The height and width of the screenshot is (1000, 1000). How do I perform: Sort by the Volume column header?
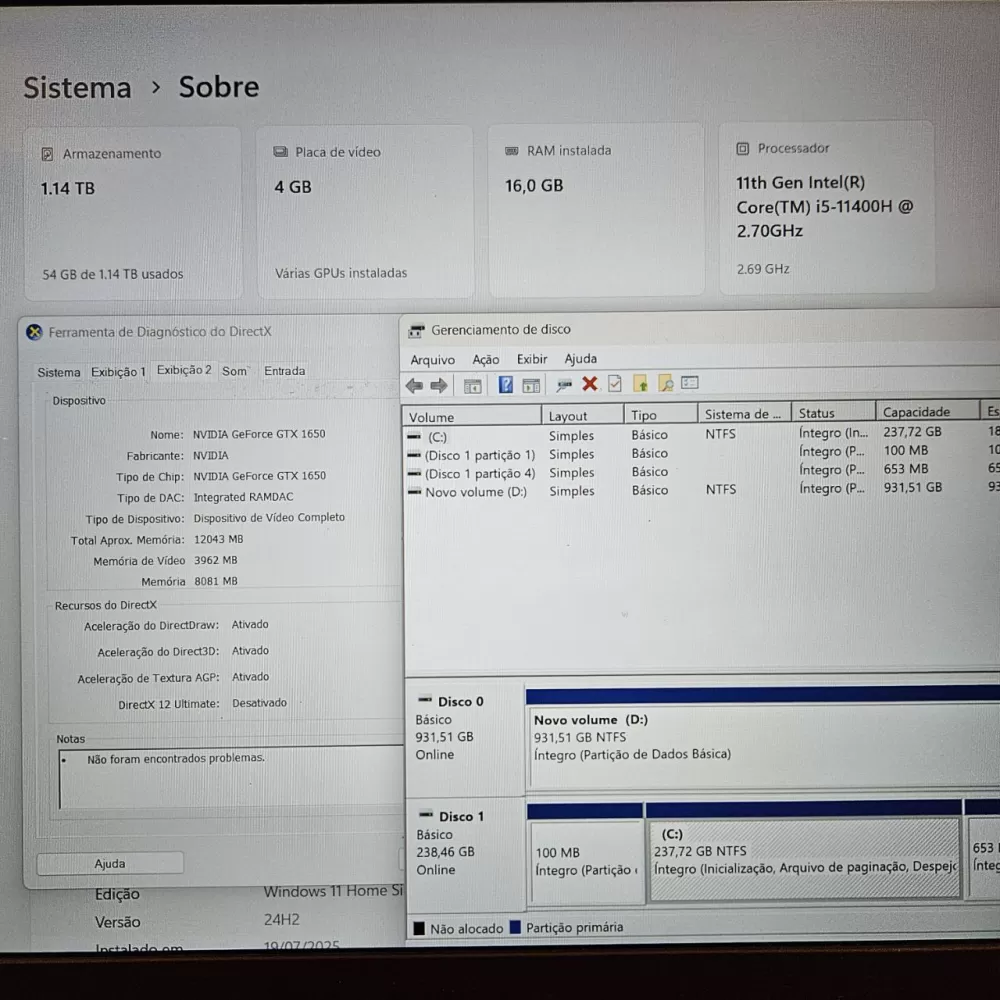pos(471,417)
